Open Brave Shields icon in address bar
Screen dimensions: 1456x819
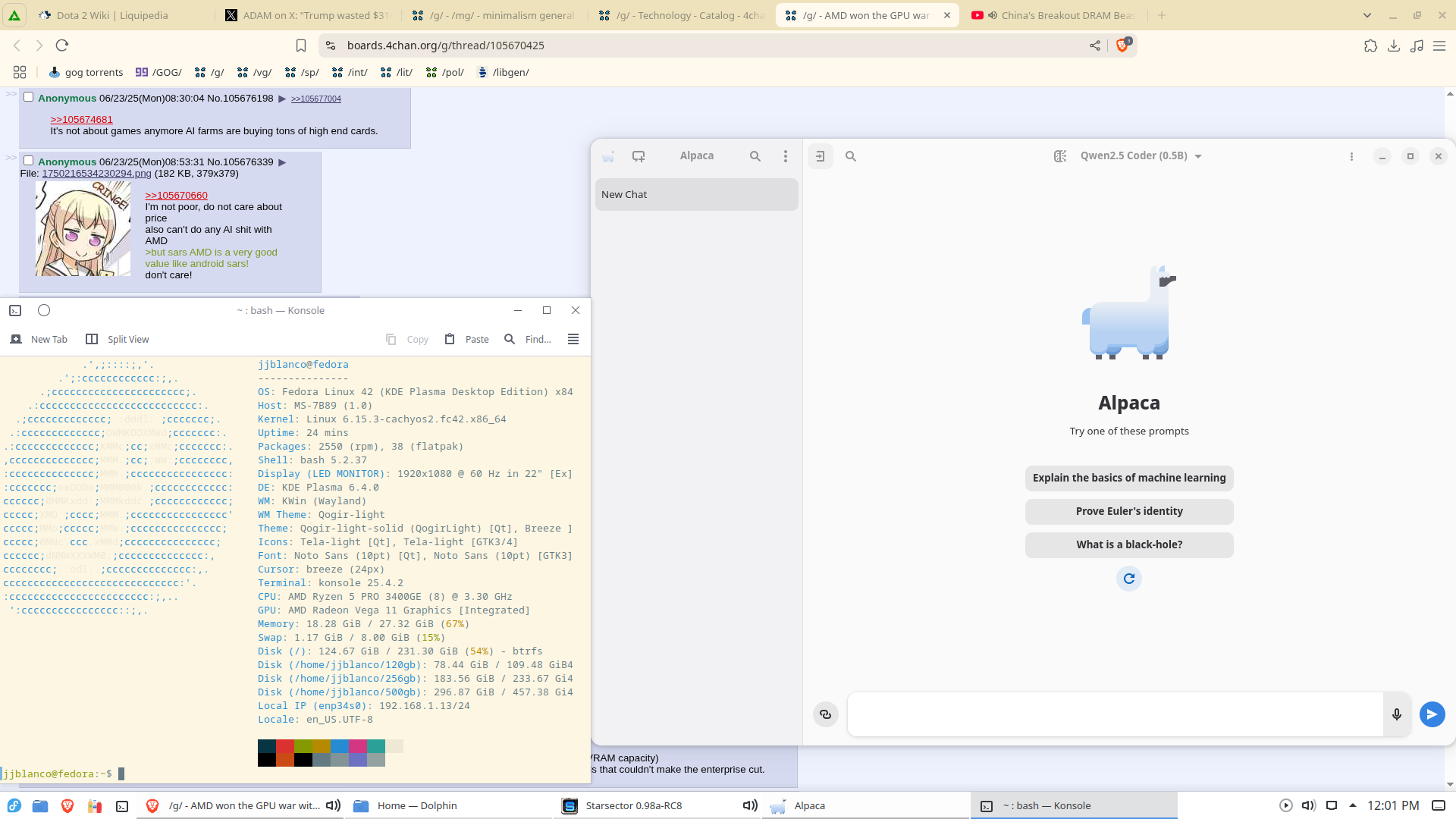tap(1122, 45)
